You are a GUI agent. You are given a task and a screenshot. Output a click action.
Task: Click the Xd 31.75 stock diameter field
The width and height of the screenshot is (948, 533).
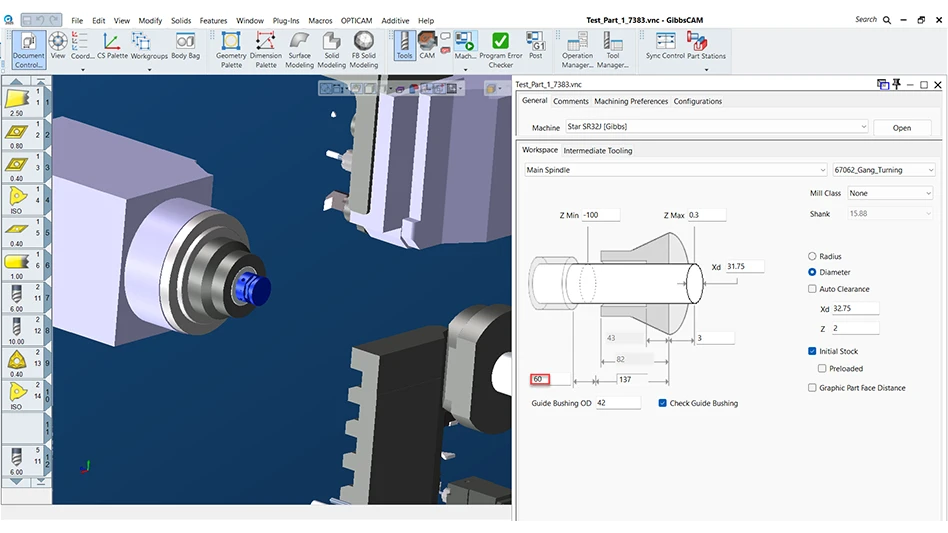click(745, 266)
